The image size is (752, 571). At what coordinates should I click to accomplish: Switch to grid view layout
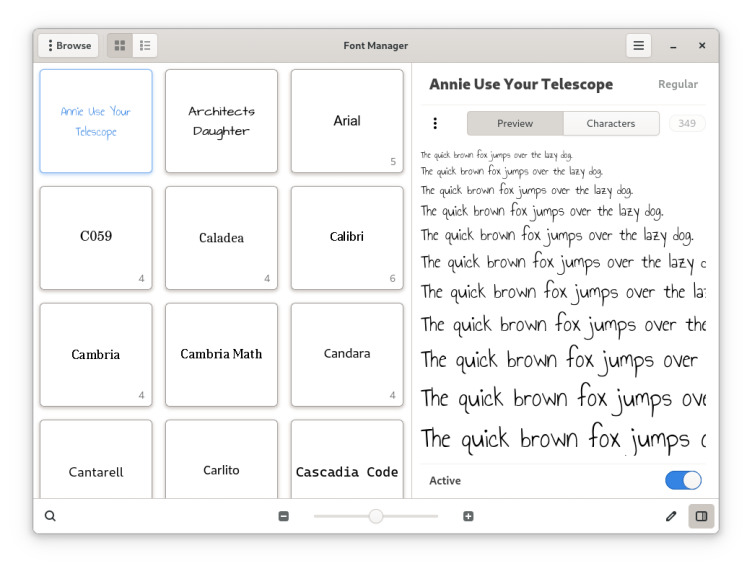click(x=120, y=46)
